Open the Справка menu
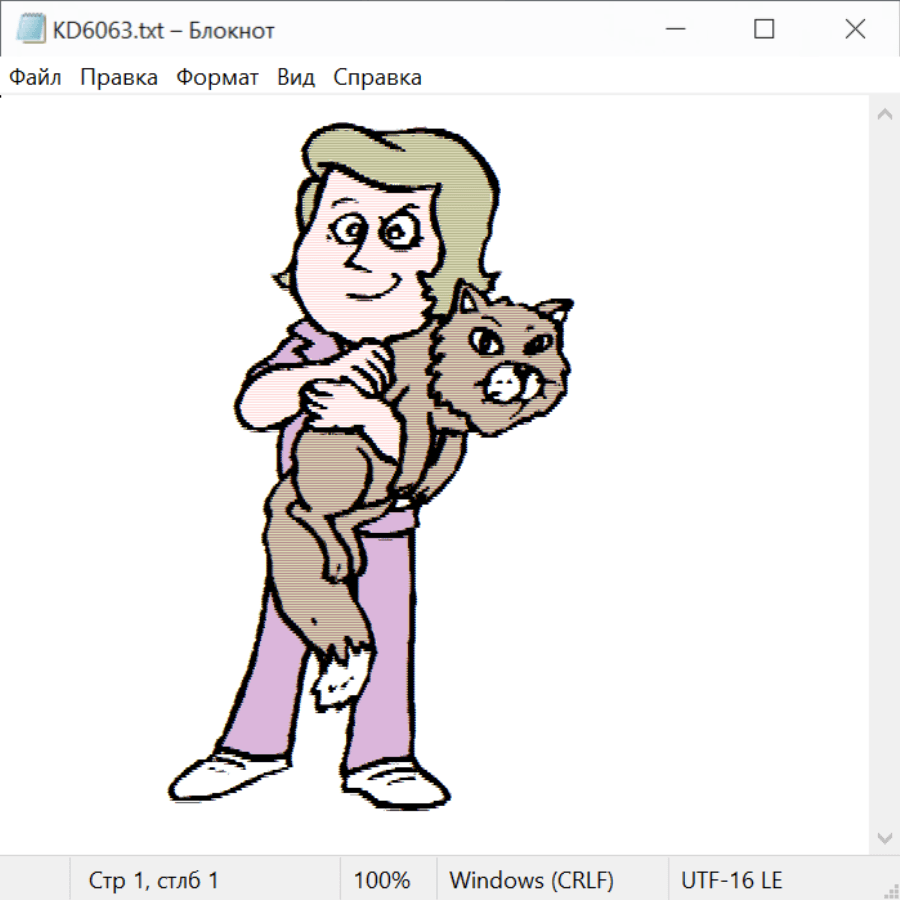The image size is (900, 900). pos(377,77)
